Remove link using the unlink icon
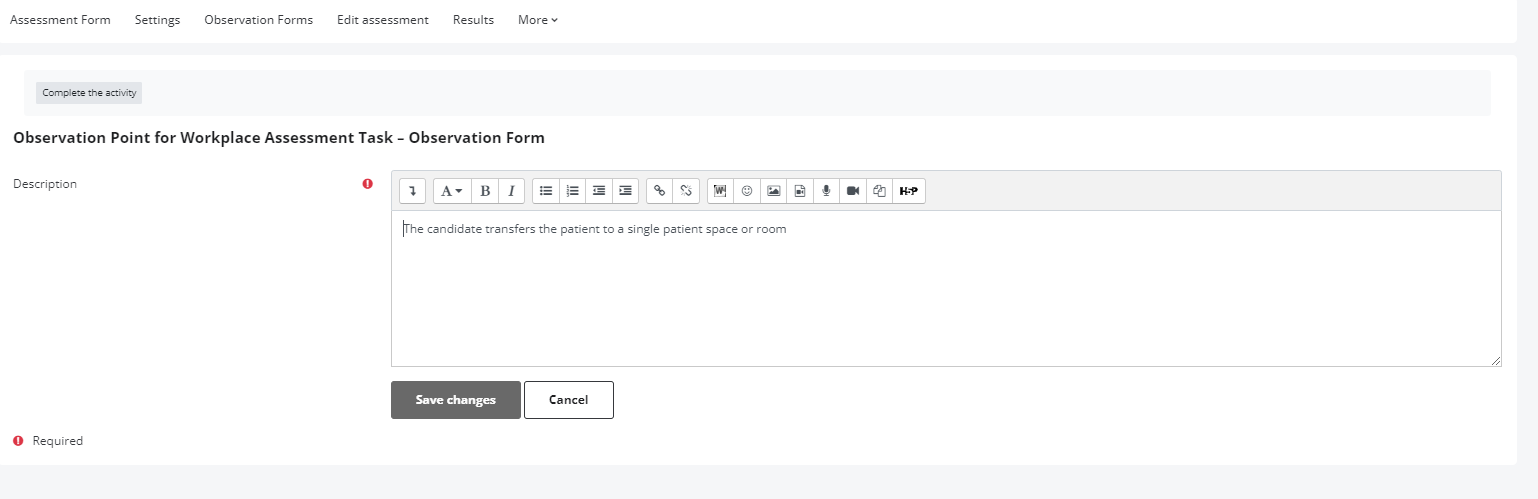 pos(686,191)
